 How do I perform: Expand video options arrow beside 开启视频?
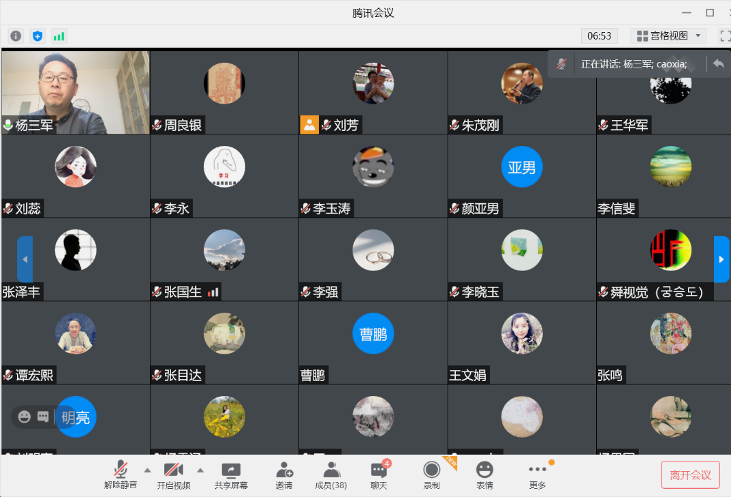point(200,469)
